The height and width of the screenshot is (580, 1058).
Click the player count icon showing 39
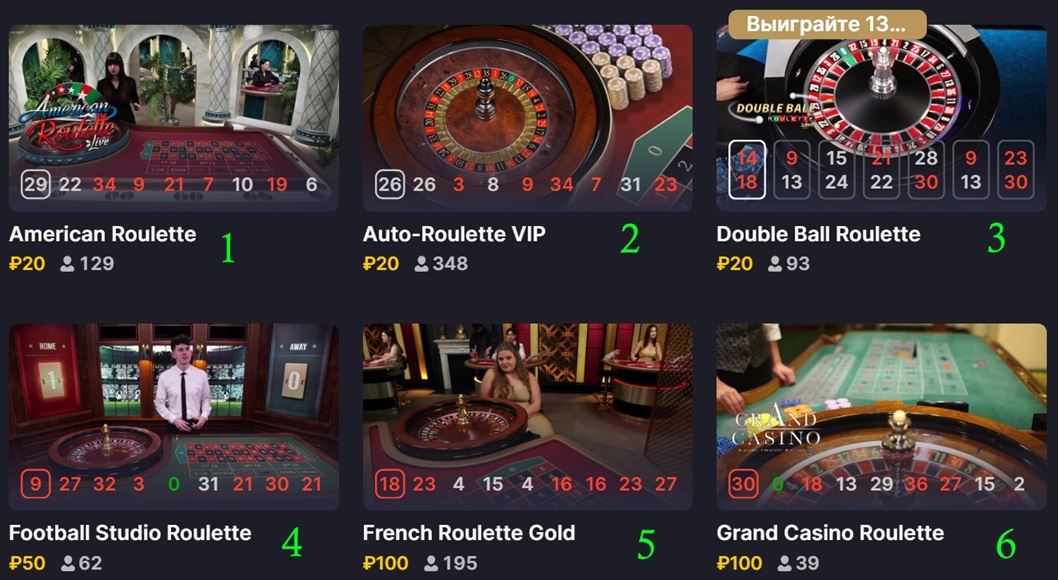[x=784, y=562]
